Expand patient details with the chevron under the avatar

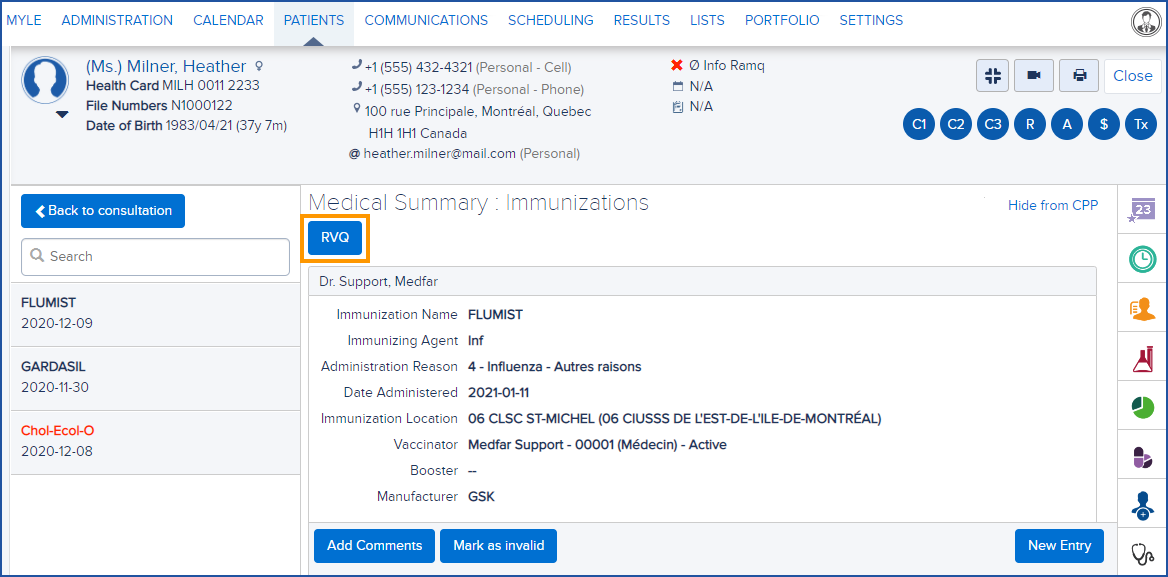click(x=62, y=114)
